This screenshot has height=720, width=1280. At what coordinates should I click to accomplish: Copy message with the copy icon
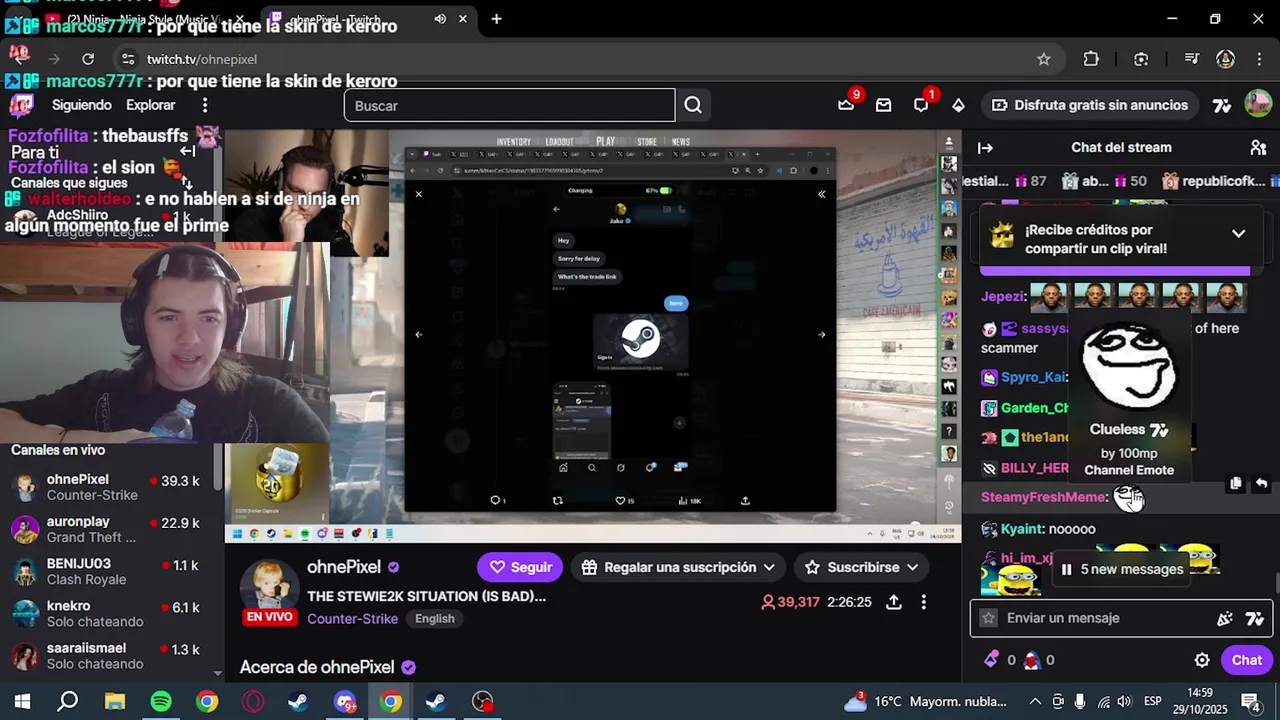[x=1236, y=484]
